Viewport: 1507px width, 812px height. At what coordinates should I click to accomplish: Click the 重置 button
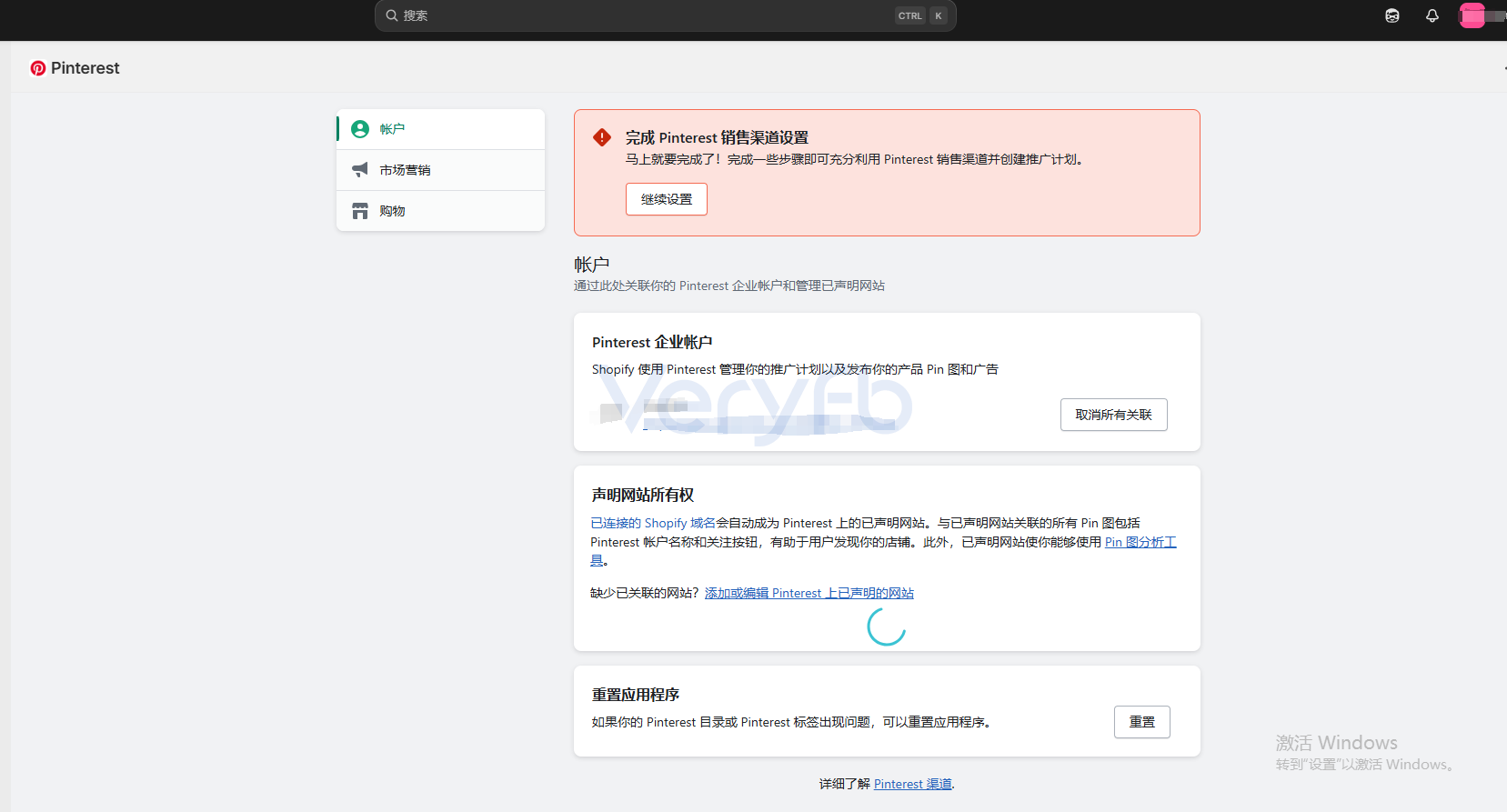coord(1142,722)
